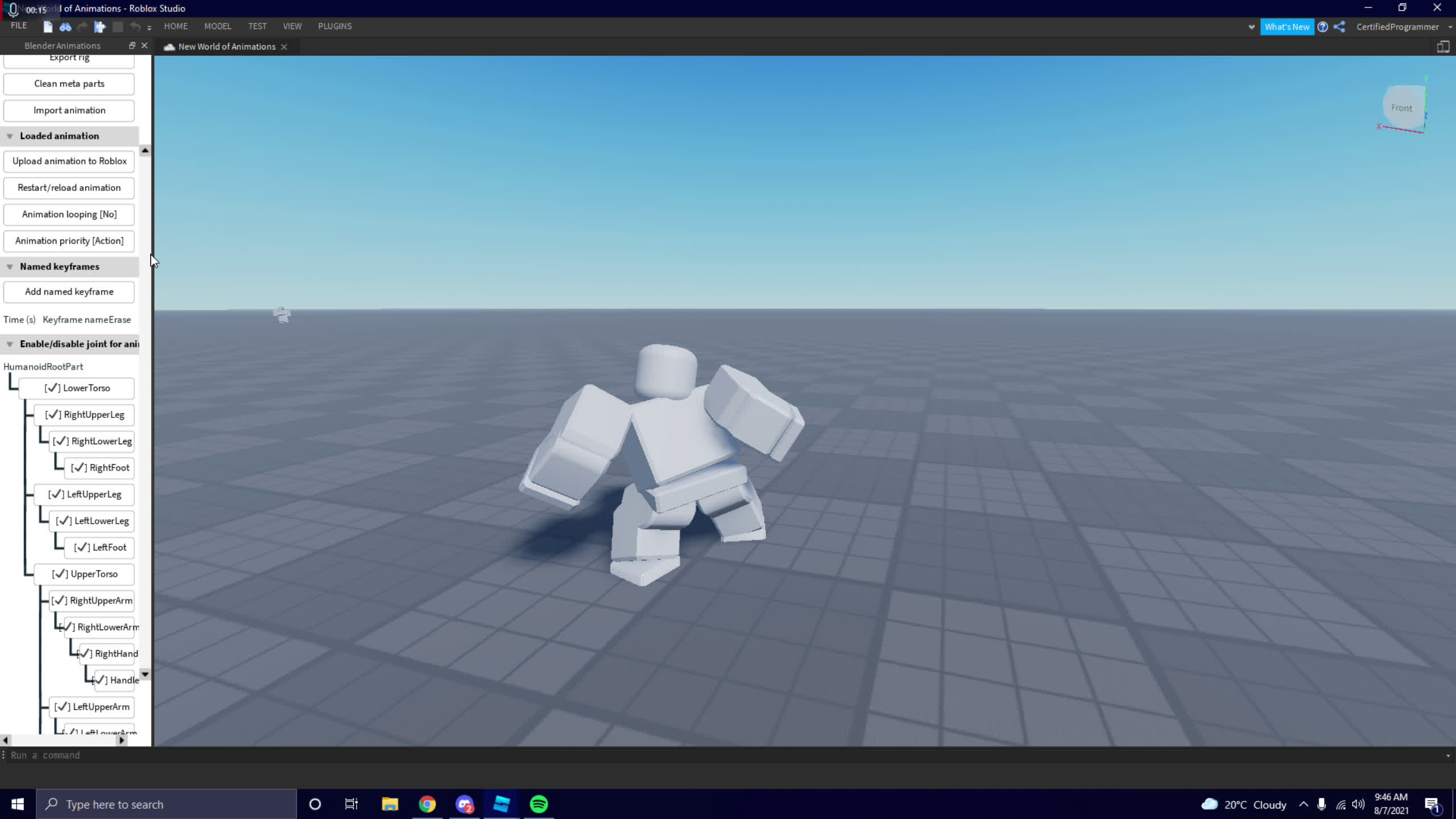The height and width of the screenshot is (819, 1456).
Task: Toggle the LowerTorso joint checkbox
Action: 77,388
